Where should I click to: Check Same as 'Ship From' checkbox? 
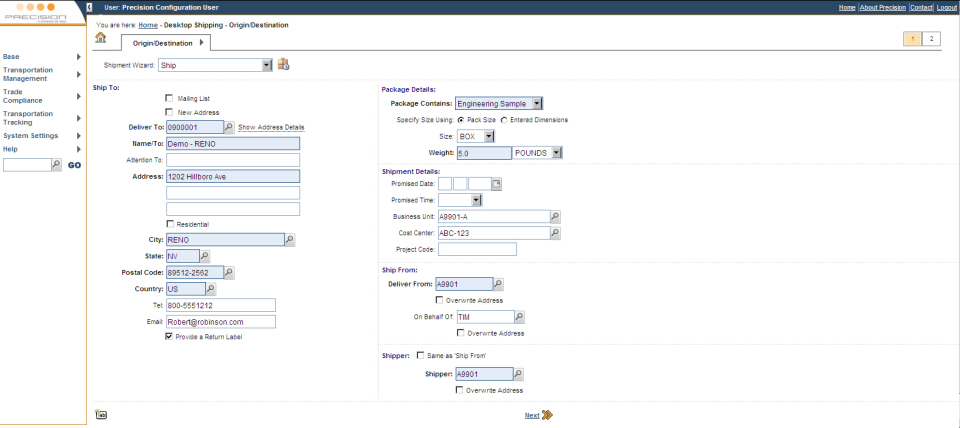coord(420,355)
